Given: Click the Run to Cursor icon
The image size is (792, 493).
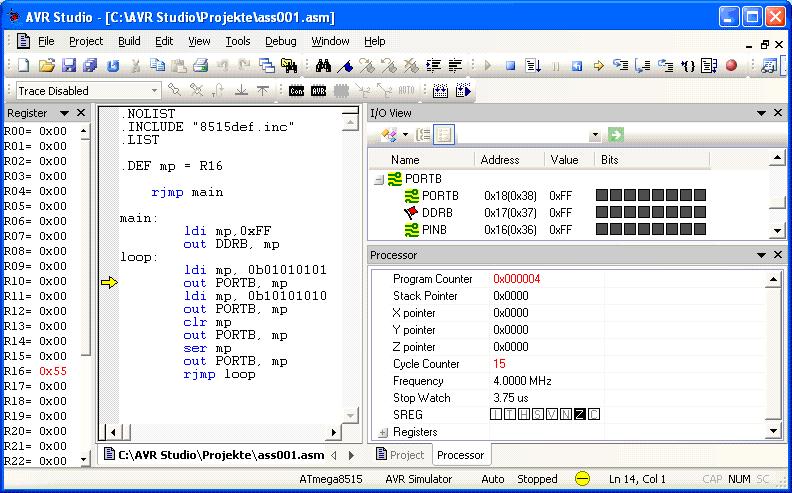Looking at the screenshot, I should click(533, 65).
